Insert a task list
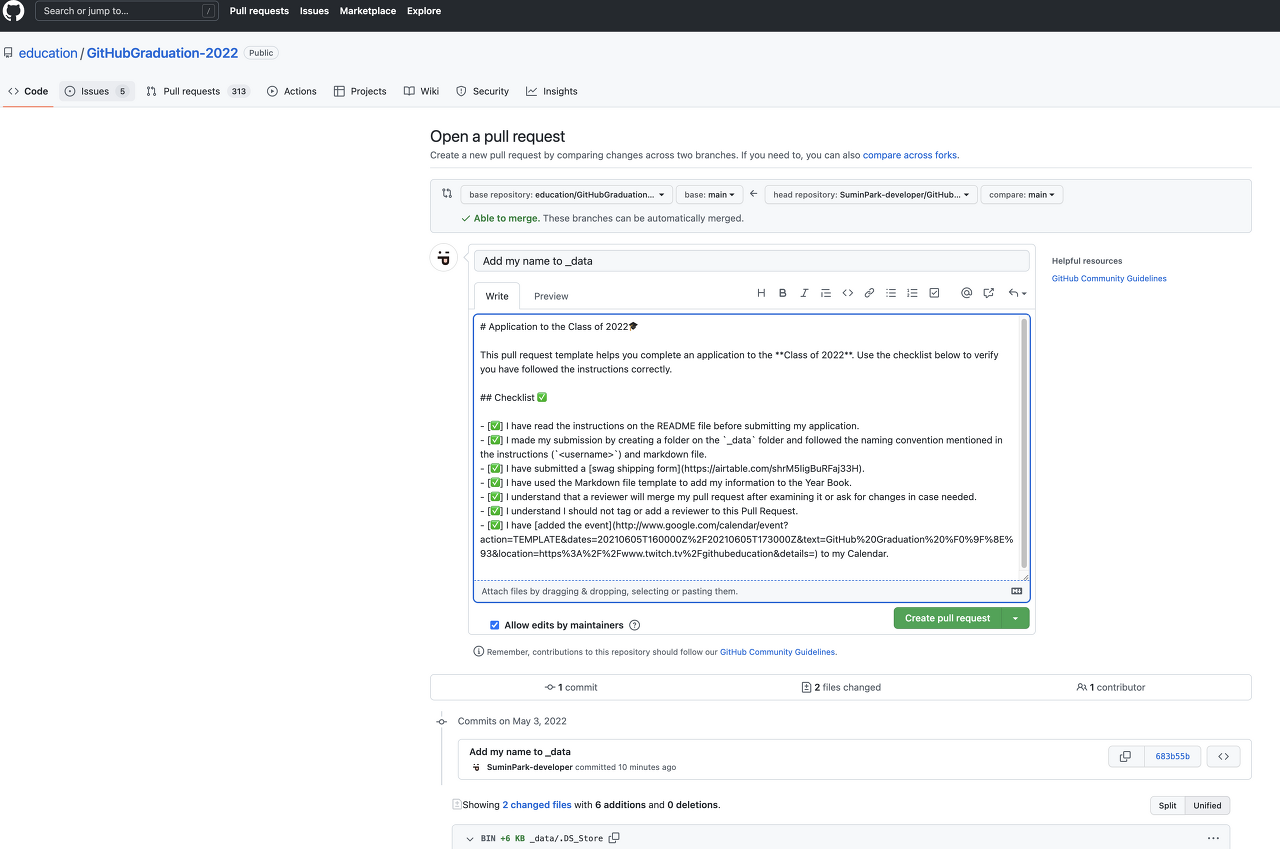Screen dimensions: 1280x849 click(934, 293)
